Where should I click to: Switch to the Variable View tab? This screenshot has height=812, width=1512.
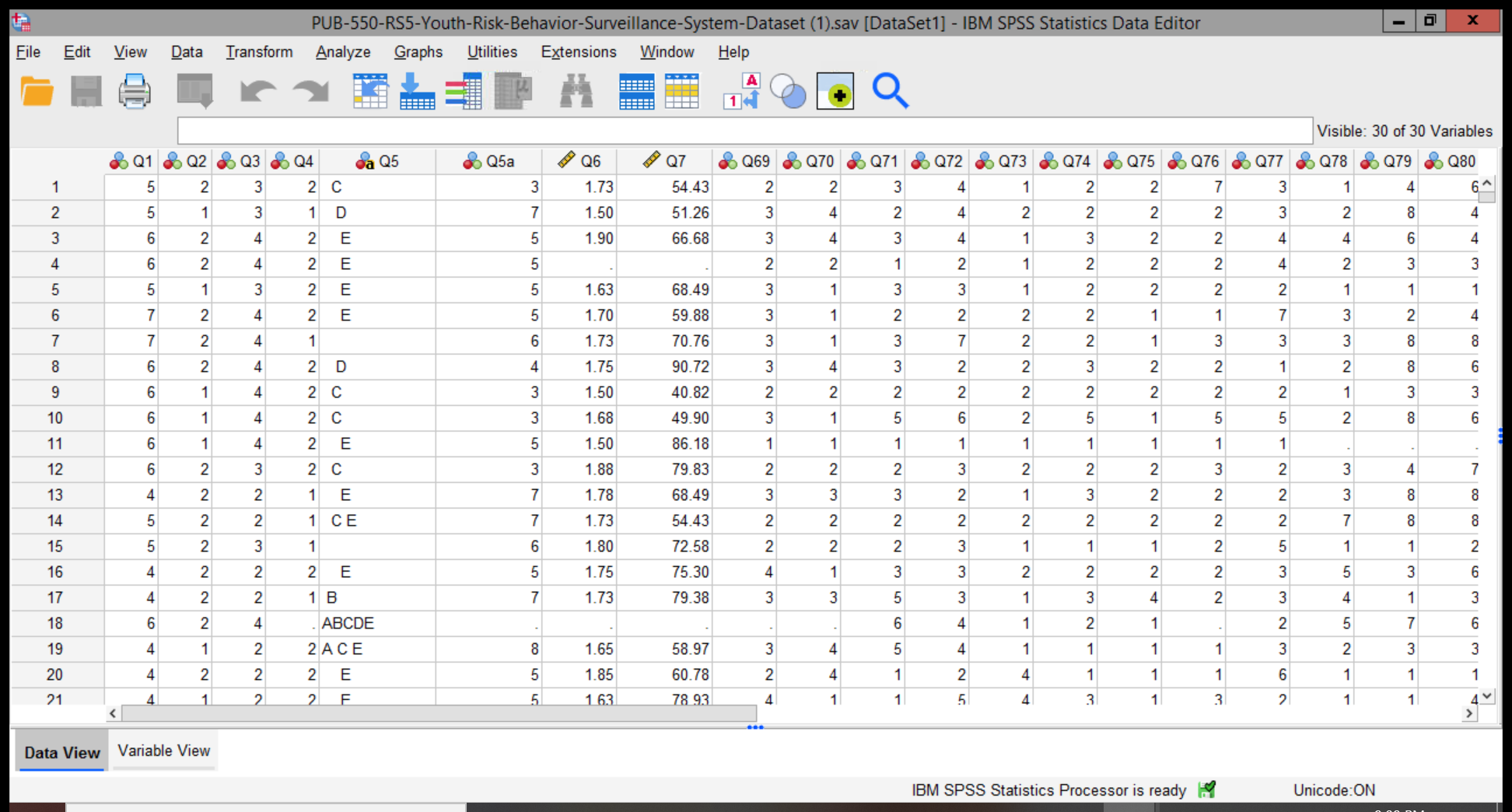point(164,751)
